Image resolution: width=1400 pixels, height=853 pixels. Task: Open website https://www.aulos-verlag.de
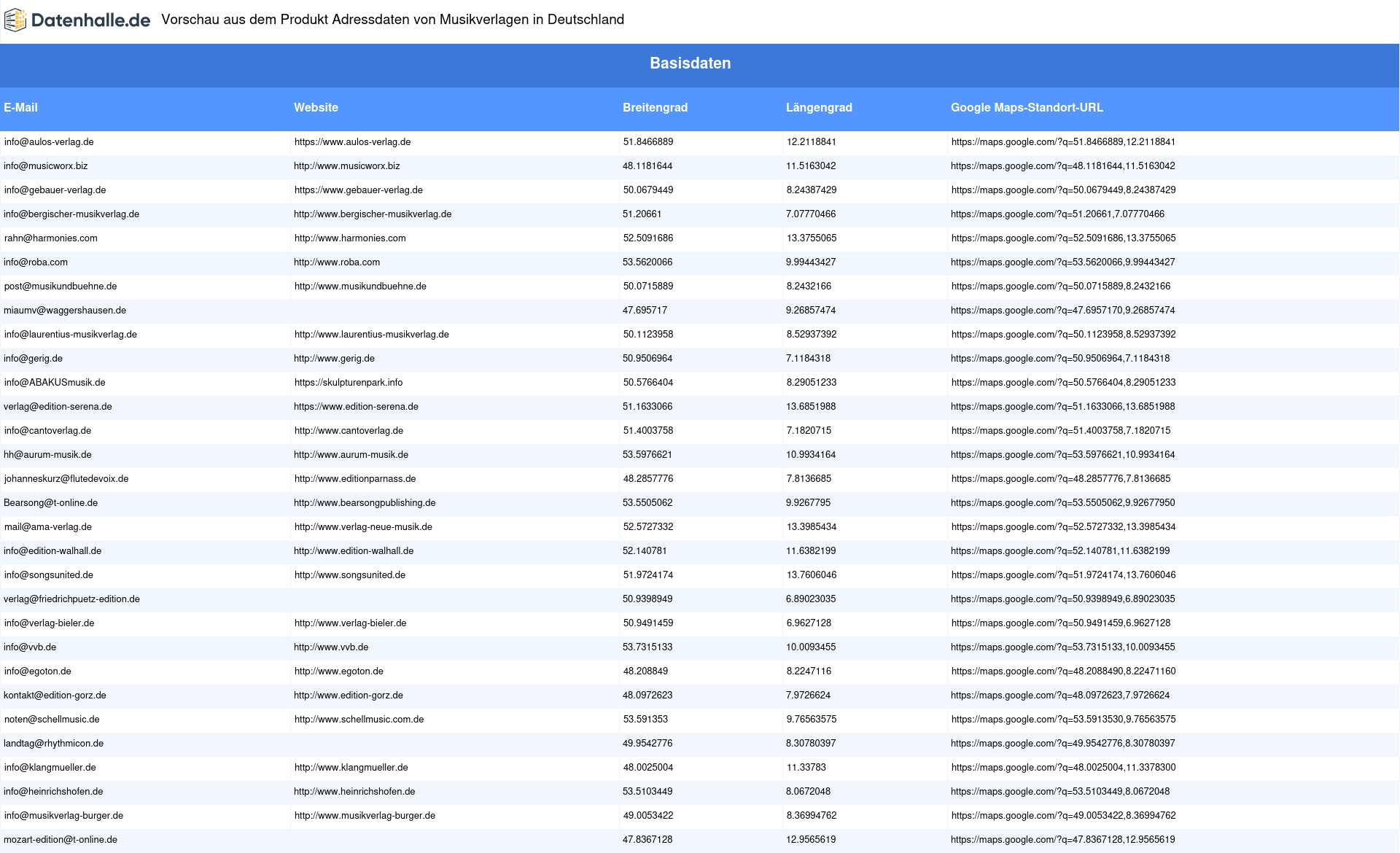click(x=352, y=142)
